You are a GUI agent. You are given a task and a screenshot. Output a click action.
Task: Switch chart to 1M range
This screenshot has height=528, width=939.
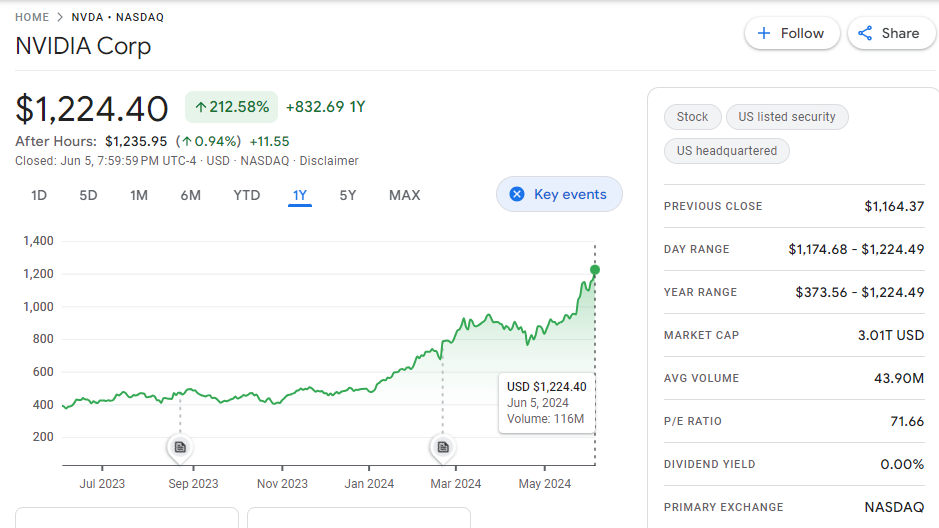pos(139,195)
